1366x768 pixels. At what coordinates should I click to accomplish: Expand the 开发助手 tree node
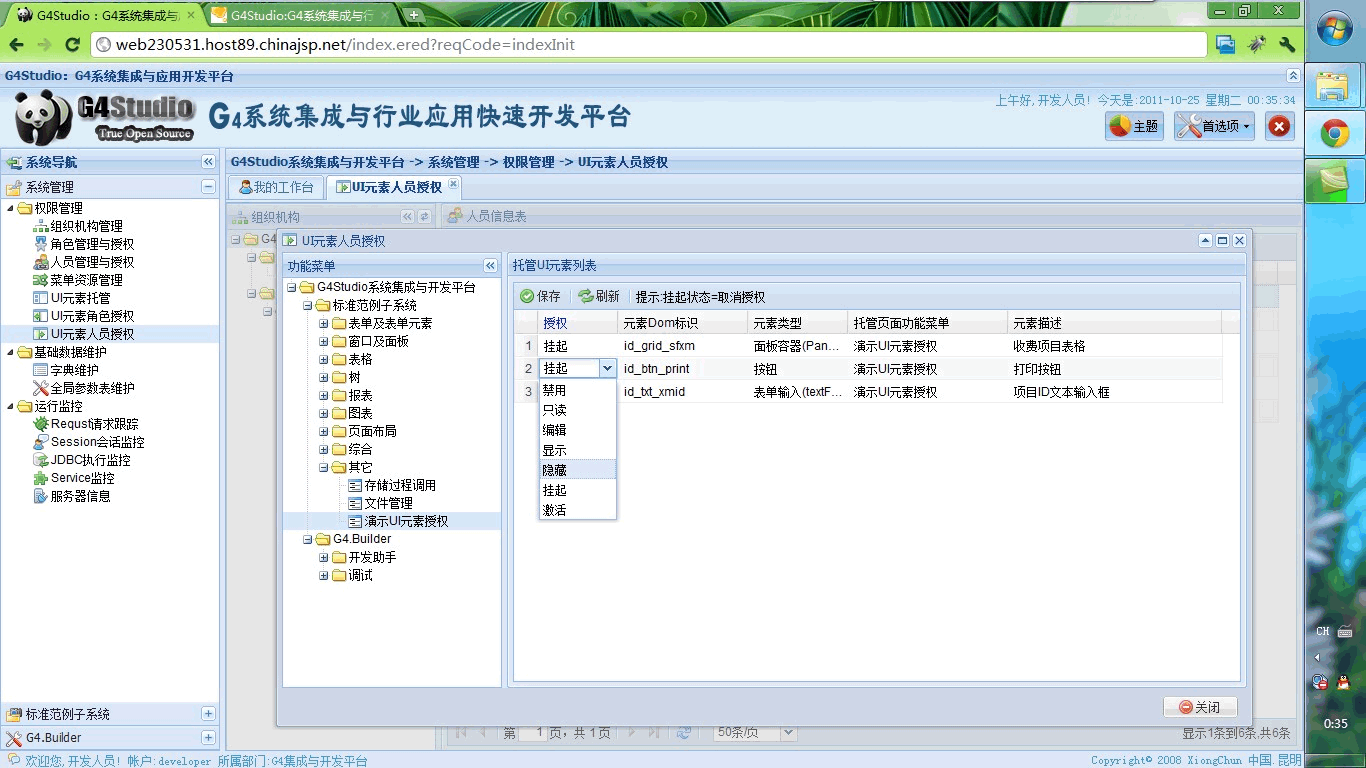pyautogui.click(x=324, y=557)
